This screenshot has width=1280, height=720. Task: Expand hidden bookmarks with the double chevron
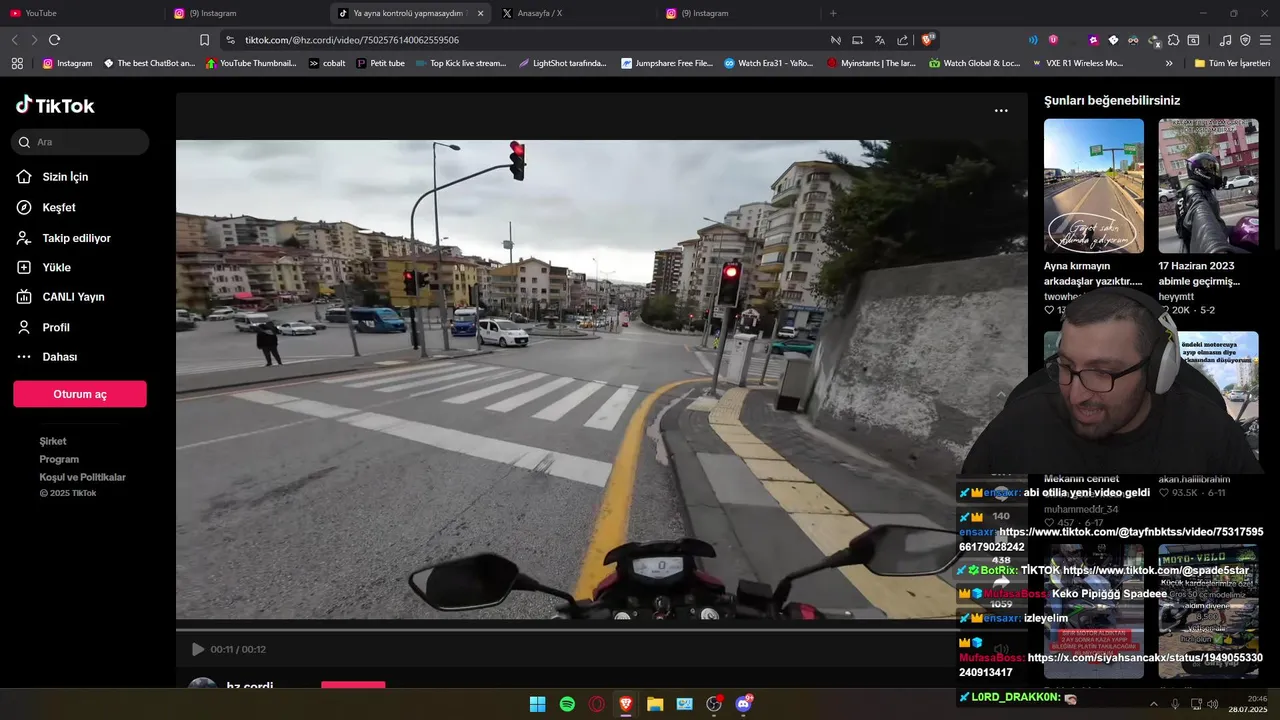pyautogui.click(x=1169, y=63)
